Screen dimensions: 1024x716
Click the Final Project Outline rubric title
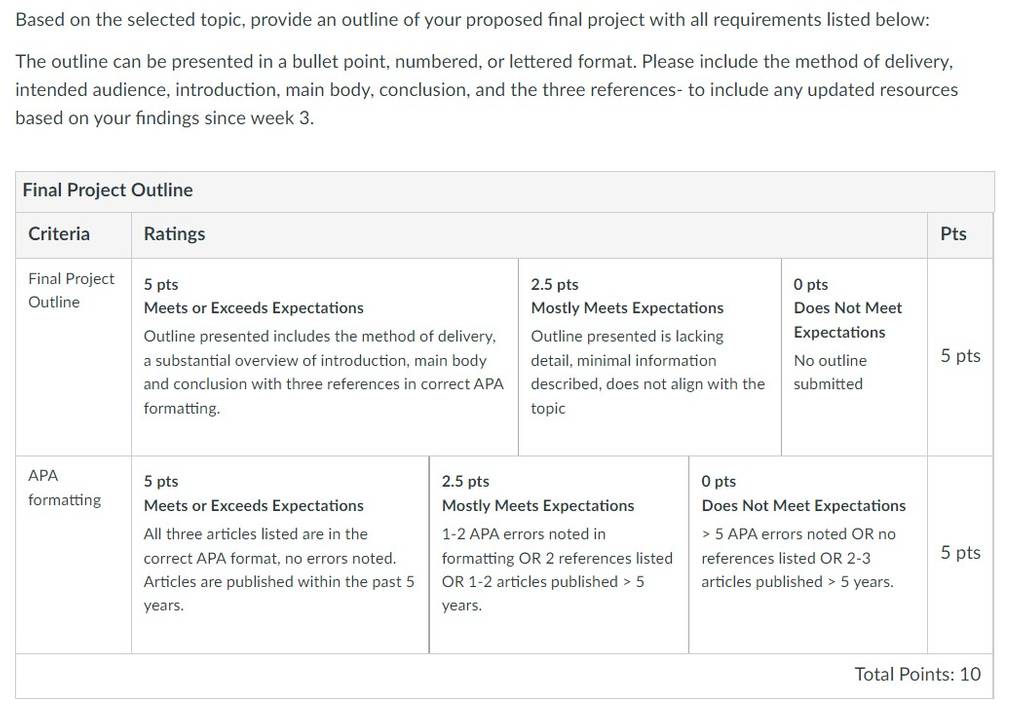tap(108, 190)
